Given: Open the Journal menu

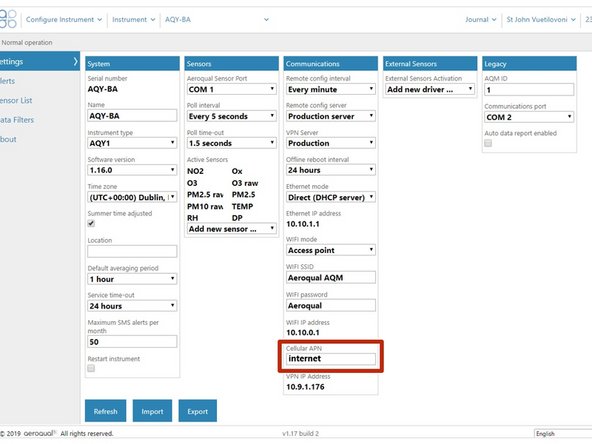Looking at the screenshot, I should [x=480, y=20].
